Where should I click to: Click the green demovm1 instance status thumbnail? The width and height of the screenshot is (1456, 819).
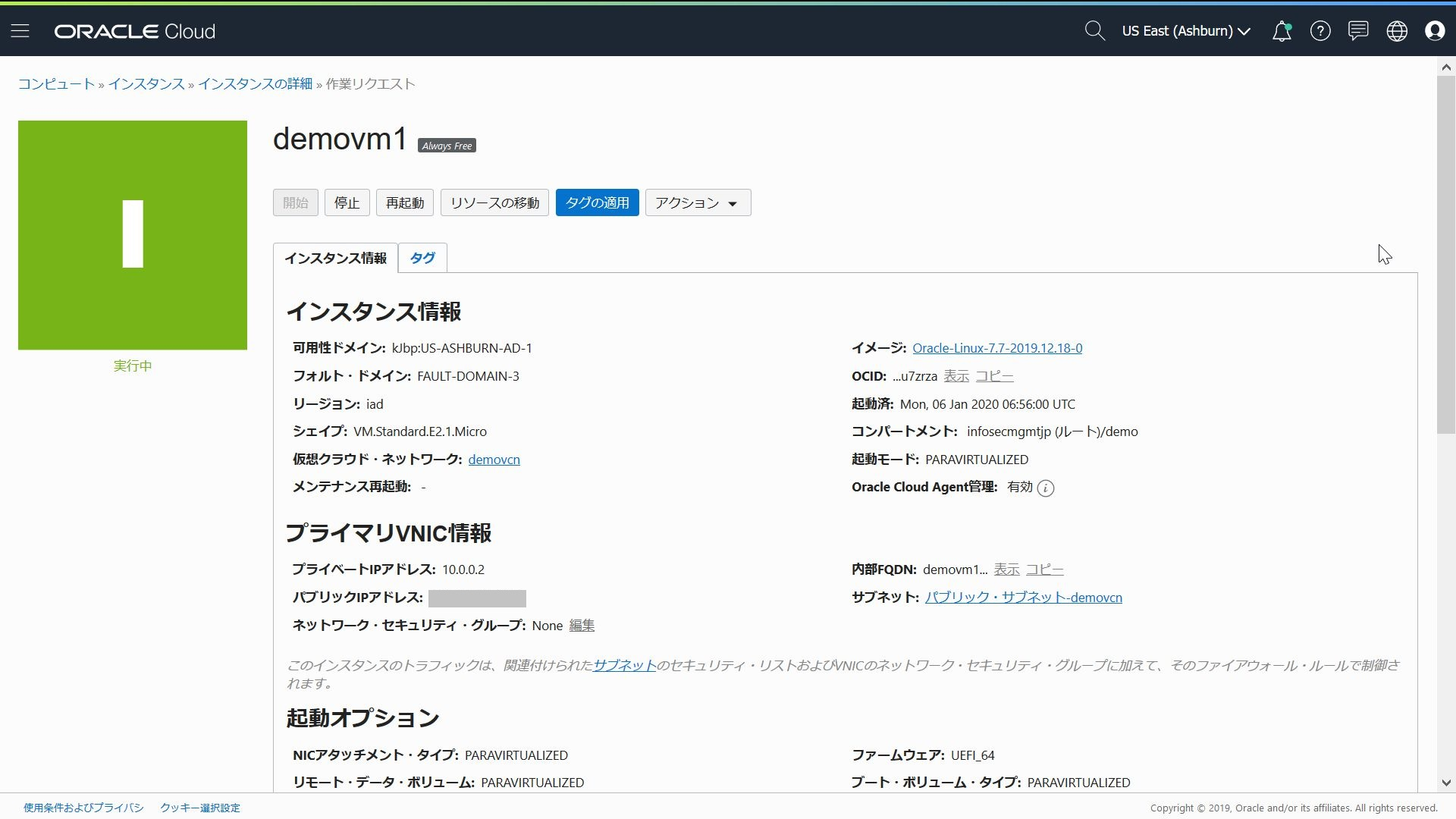tap(133, 235)
